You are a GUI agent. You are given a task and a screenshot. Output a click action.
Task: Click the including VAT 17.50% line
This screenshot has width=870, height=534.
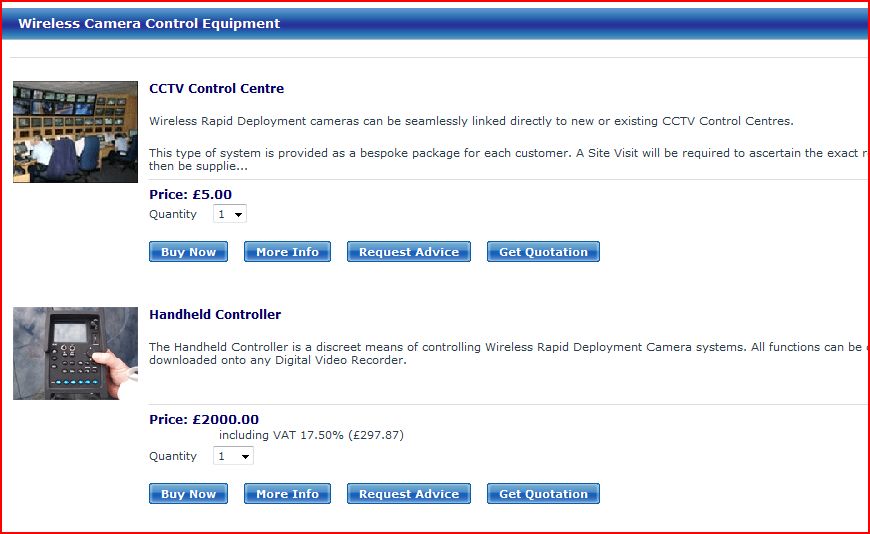point(311,435)
